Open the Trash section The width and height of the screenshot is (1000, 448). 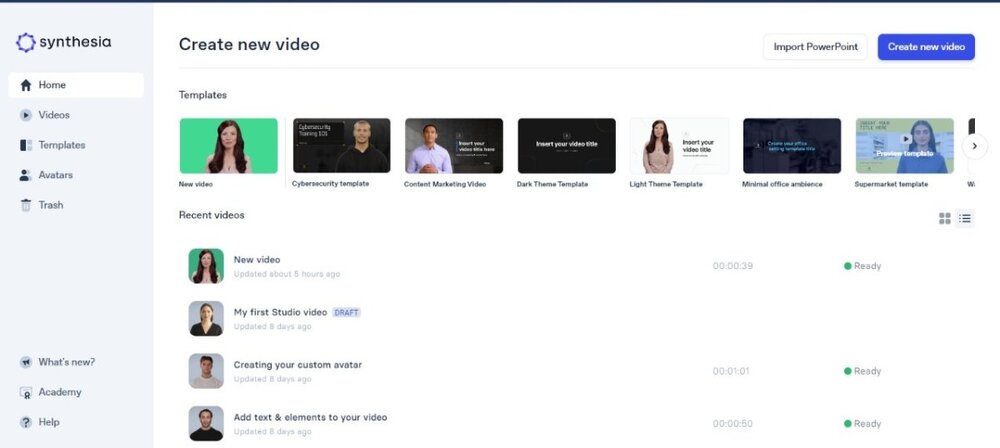[x=50, y=205]
